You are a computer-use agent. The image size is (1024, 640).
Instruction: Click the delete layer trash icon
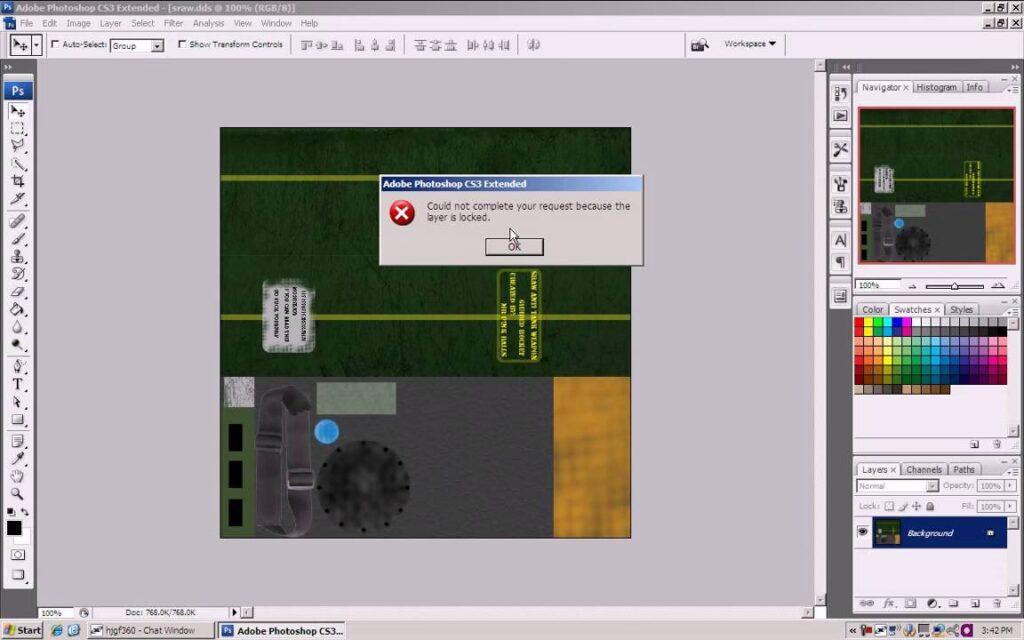pyautogui.click(x=995, y=604)
